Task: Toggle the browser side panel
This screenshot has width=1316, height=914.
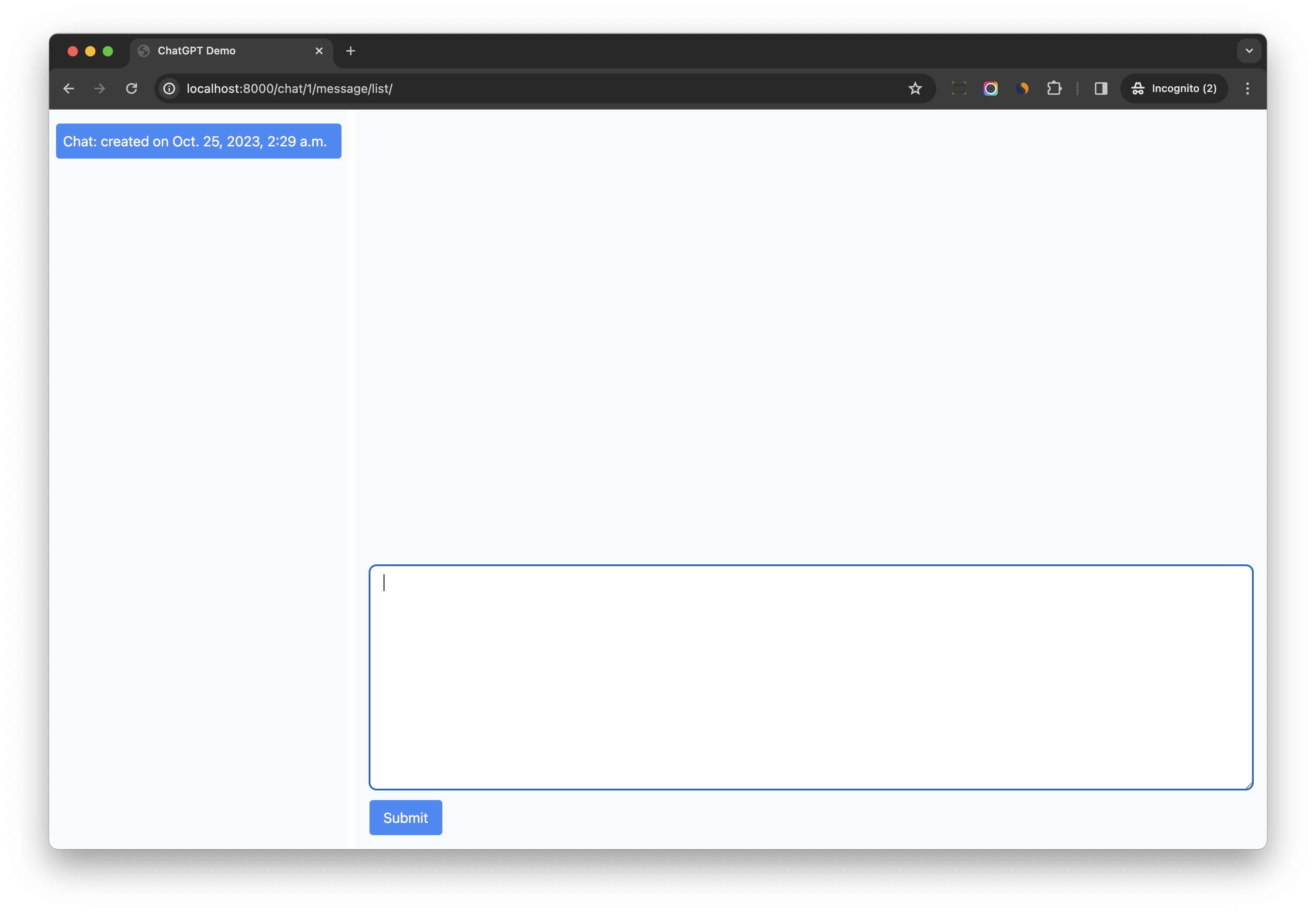Action: pos(1101,89)
